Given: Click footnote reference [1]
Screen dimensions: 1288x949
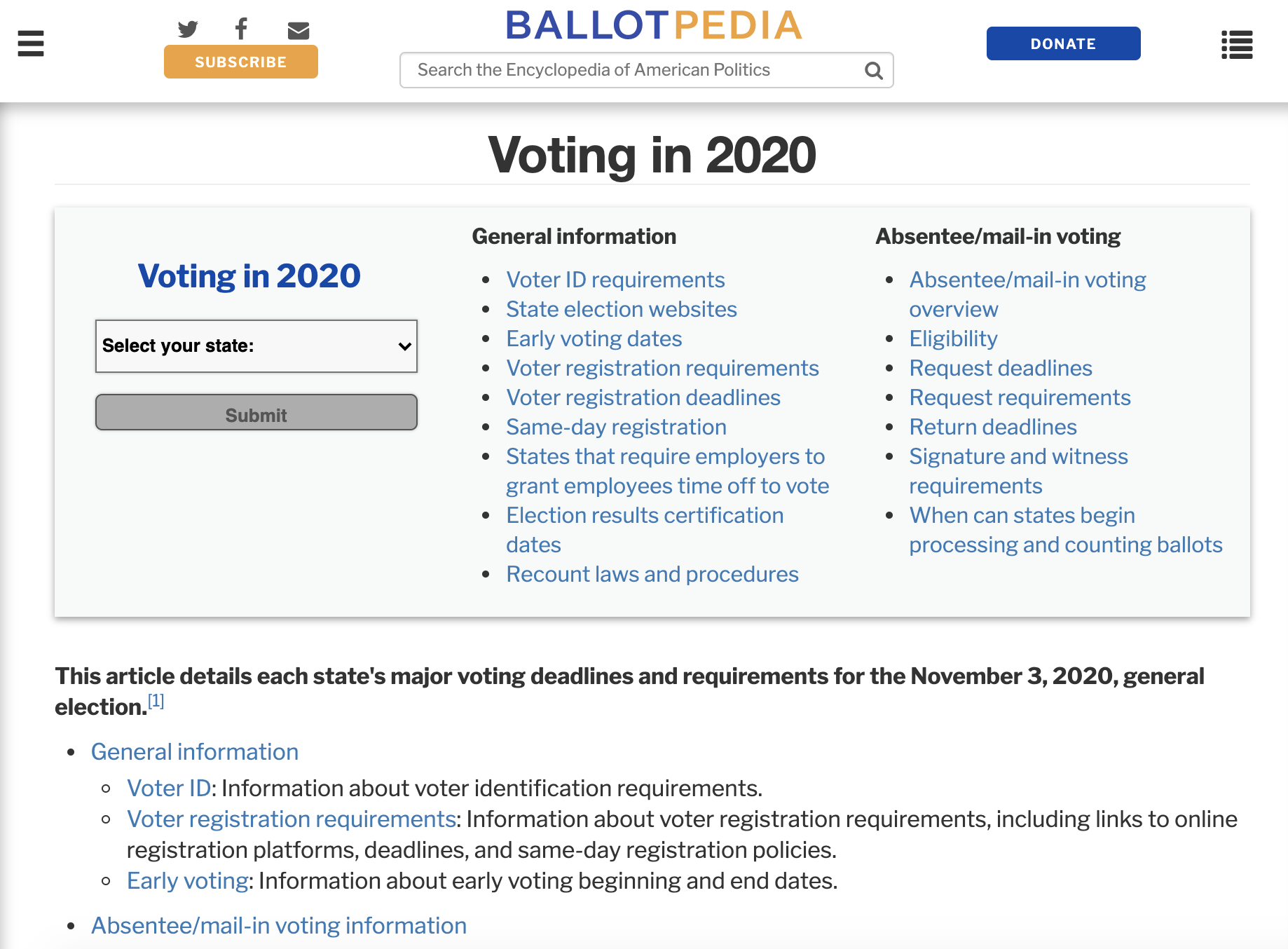Looking at the screenshot, I should coord(156,701).
